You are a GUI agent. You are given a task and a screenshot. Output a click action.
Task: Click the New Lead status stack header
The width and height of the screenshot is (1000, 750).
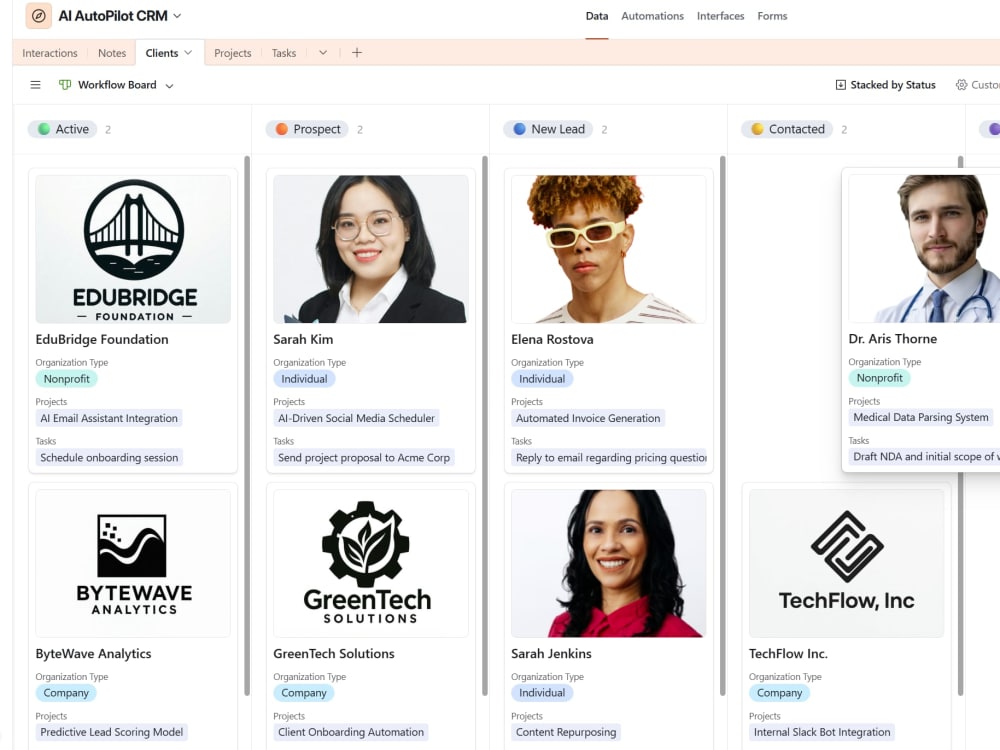pyautogui.click(x=548, y=129)
